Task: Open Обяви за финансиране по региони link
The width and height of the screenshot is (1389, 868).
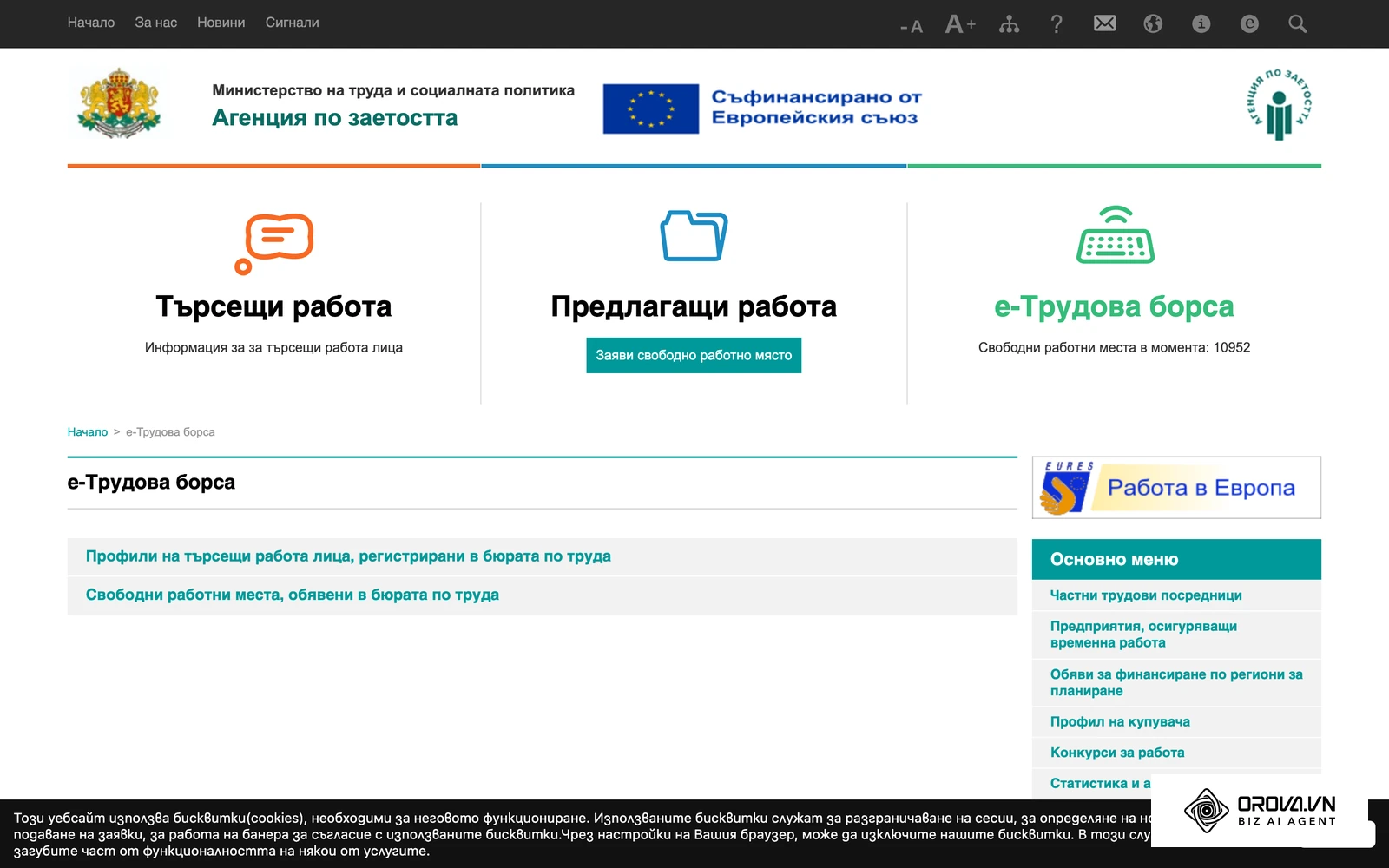Action: pyautogui.click(x=1176, y=682)
